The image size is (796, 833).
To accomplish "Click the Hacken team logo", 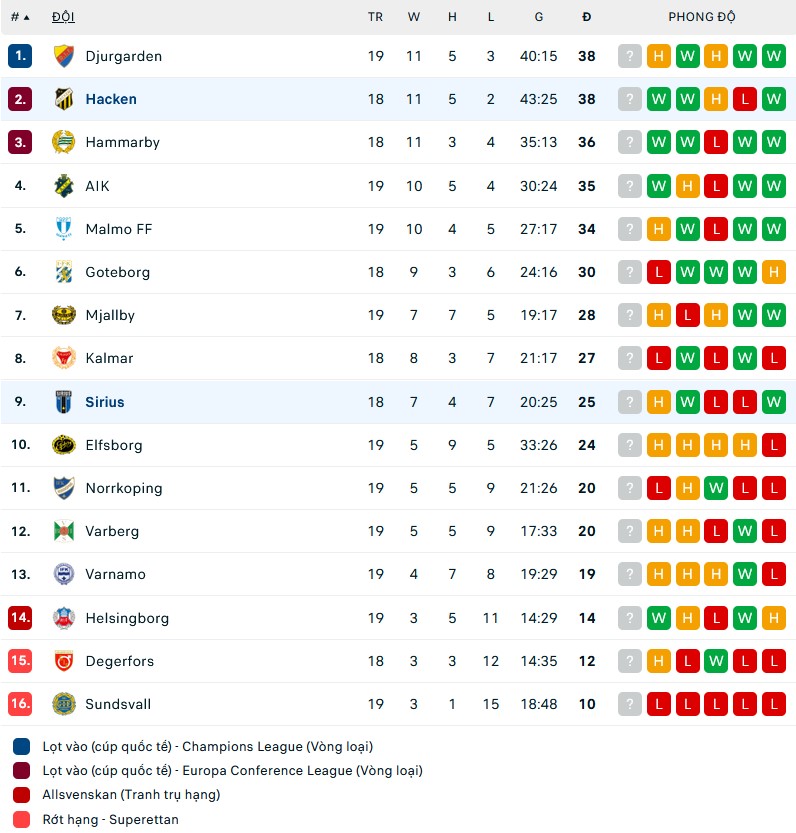I will click(64, 99).
